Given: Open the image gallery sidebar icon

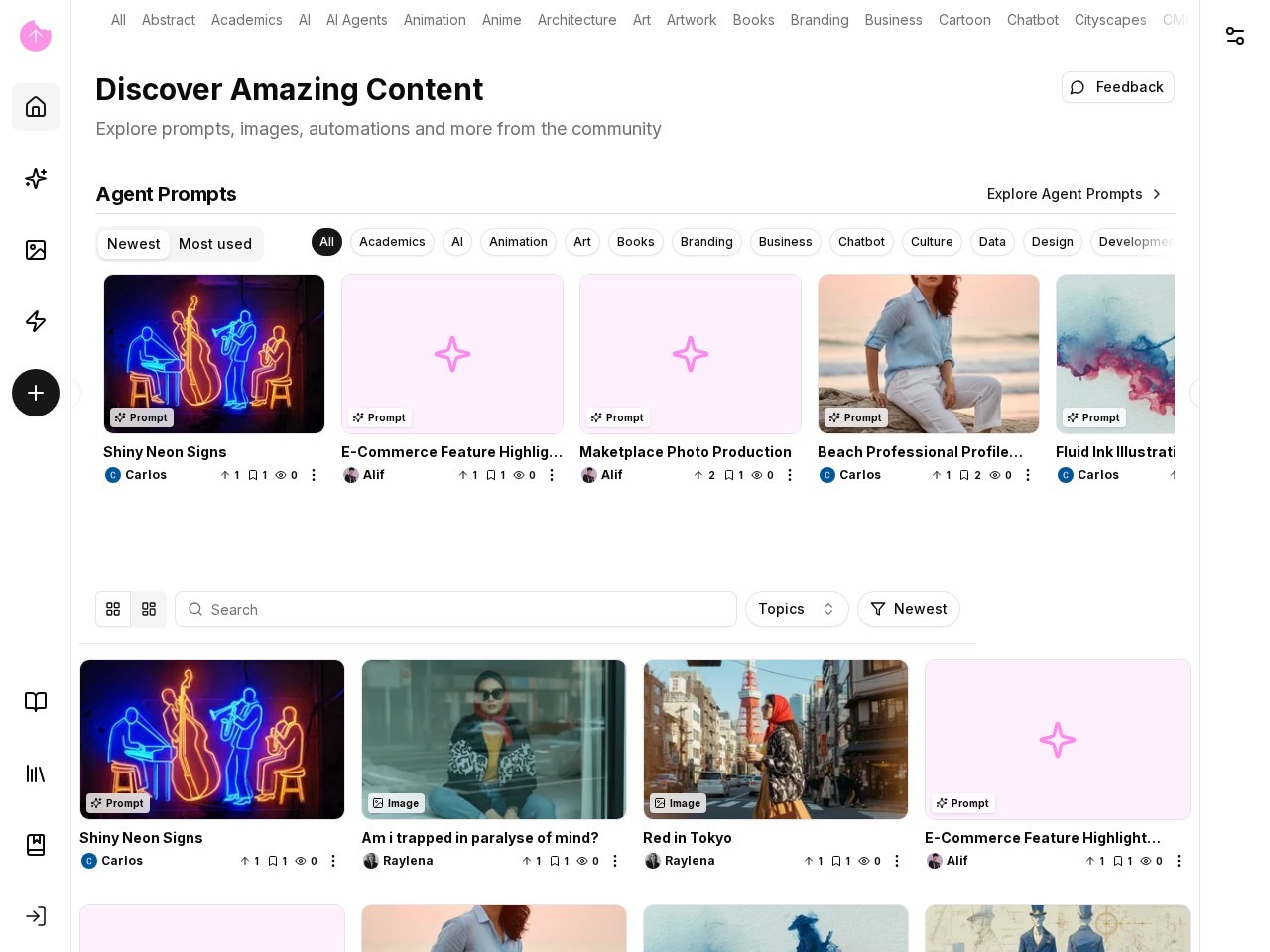Looking at the screenshot, I should click(36, 250).
